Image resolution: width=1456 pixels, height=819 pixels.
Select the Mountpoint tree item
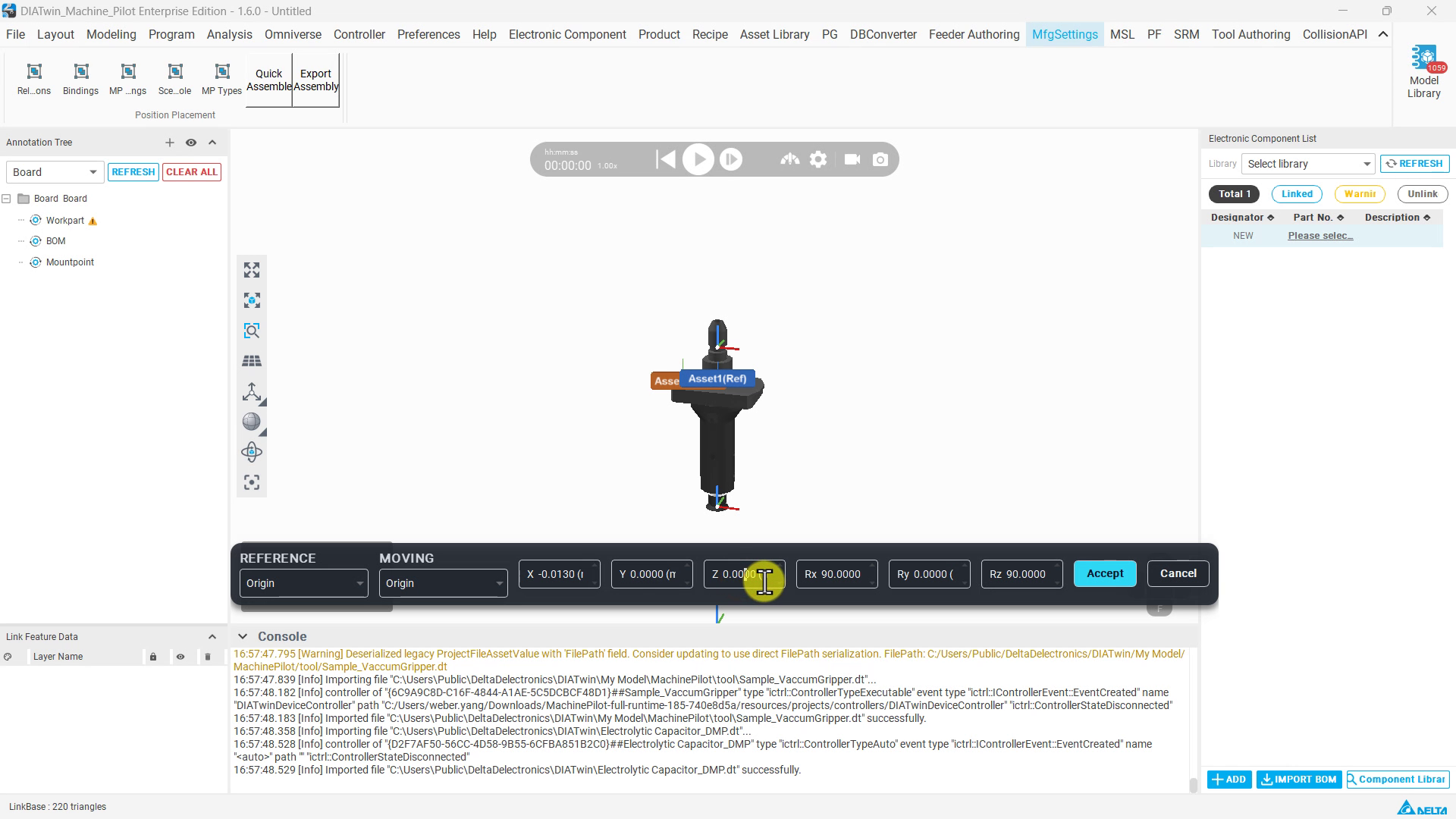click(70, 262)
